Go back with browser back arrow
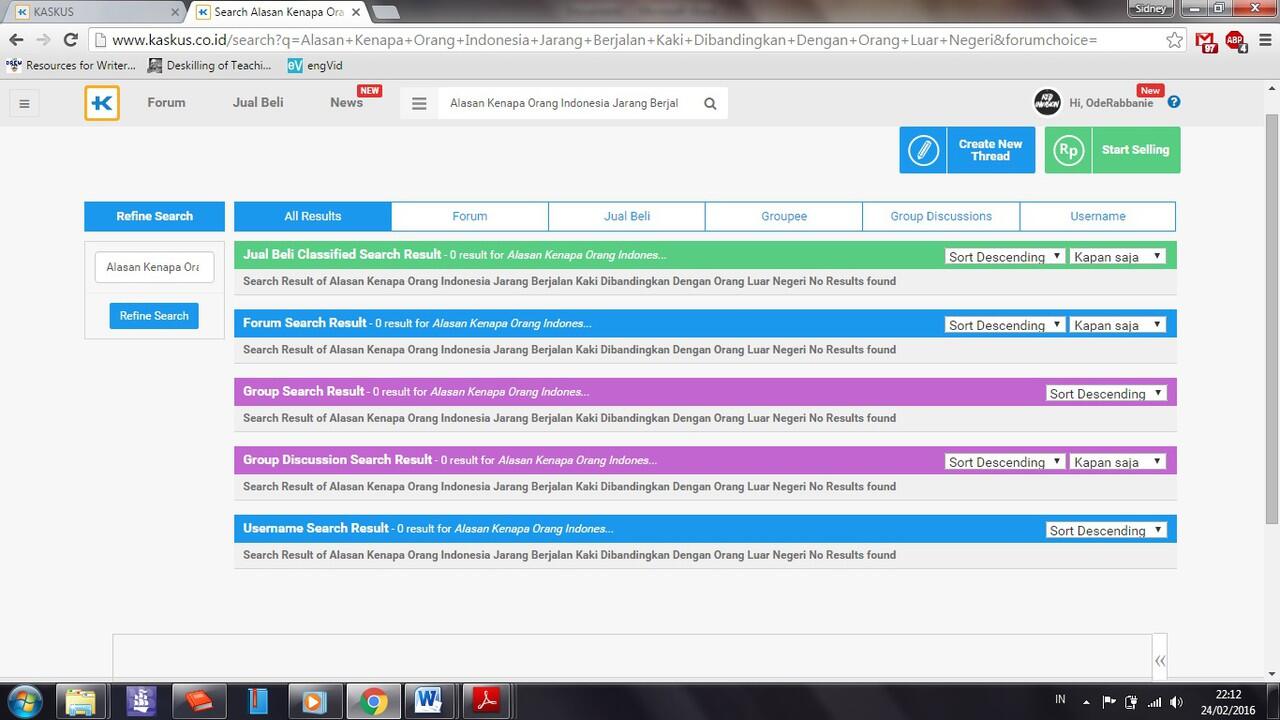1280x720 pixels. tap(16, 40)
